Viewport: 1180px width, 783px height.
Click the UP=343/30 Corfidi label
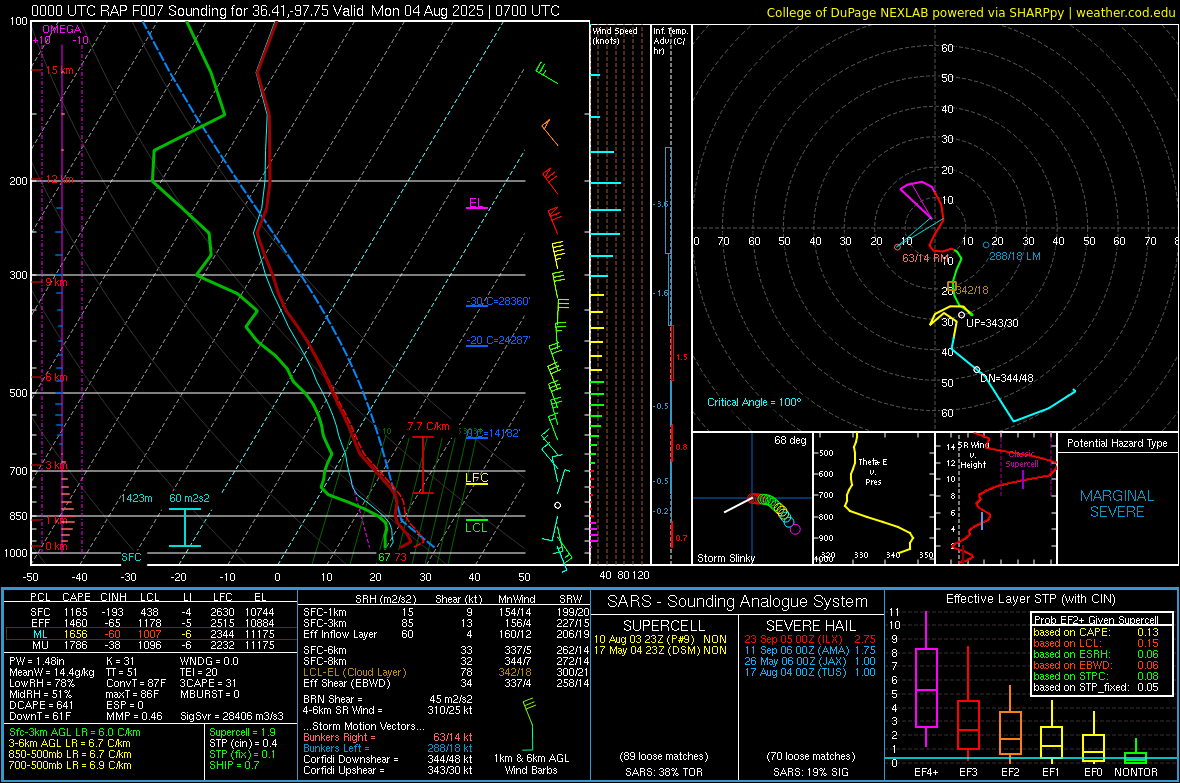[992, 323]
